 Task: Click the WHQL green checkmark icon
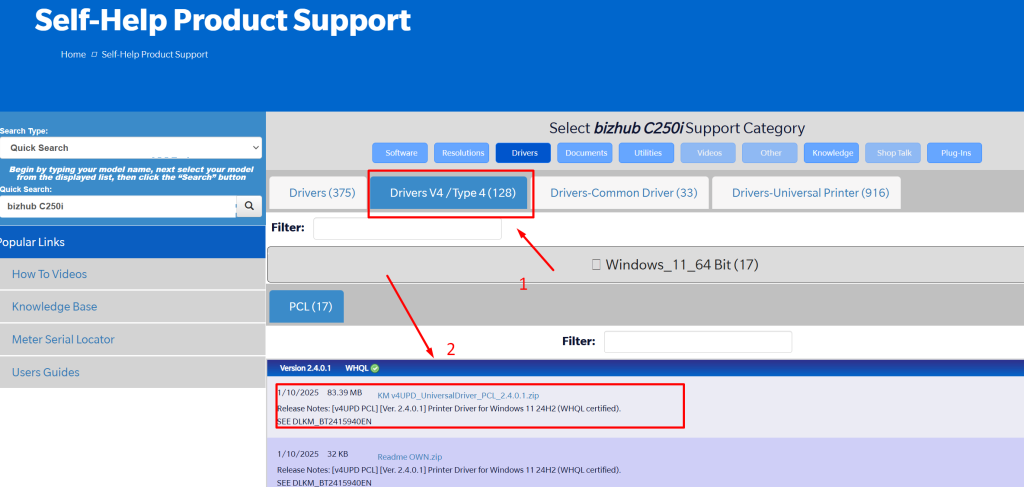375,368
